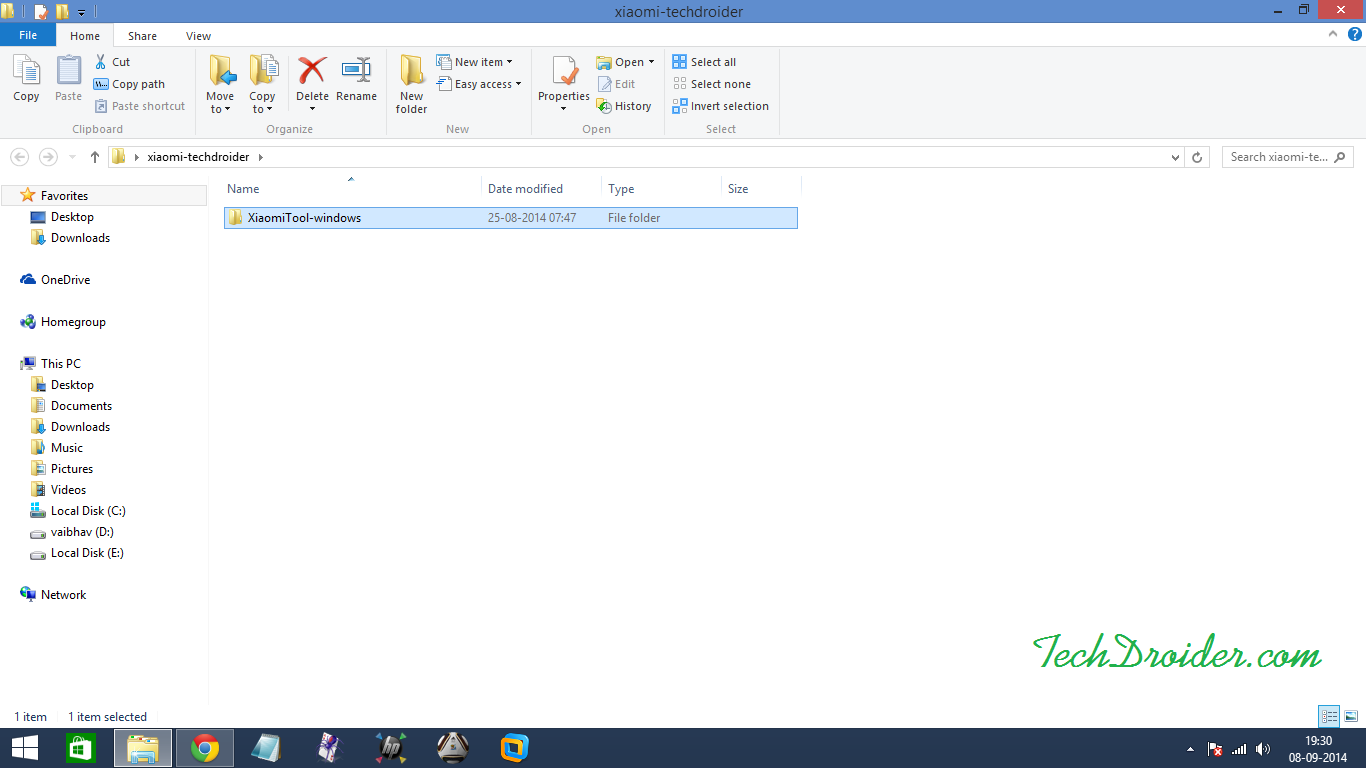Image resolution: width=1366 pixels, height=768 pixels.
Task: Switch to the Share ribbon tab
Action: coord(142,36)
